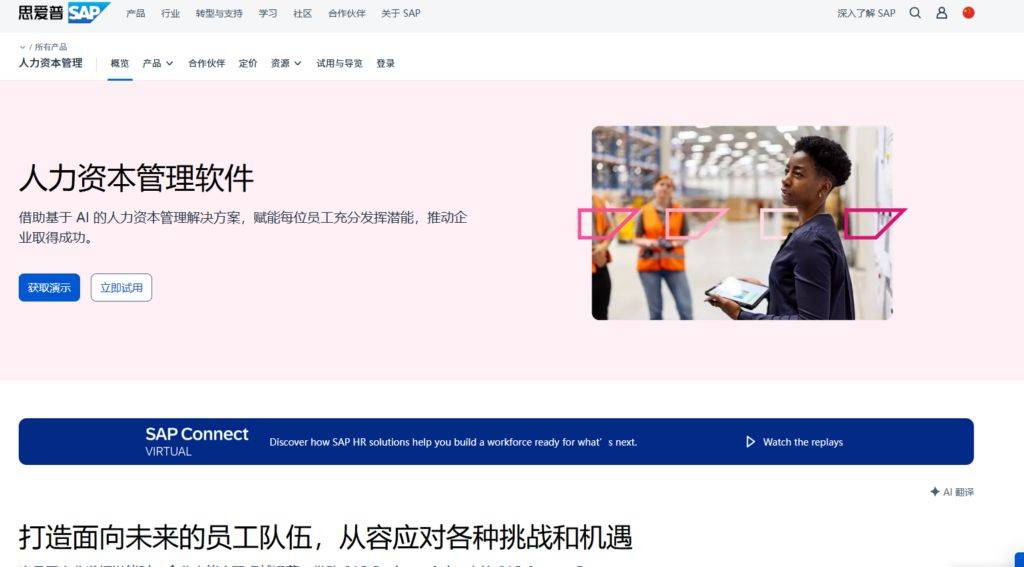Click the 获取演示 button
Screen dimensions: 1024x567
49,287
